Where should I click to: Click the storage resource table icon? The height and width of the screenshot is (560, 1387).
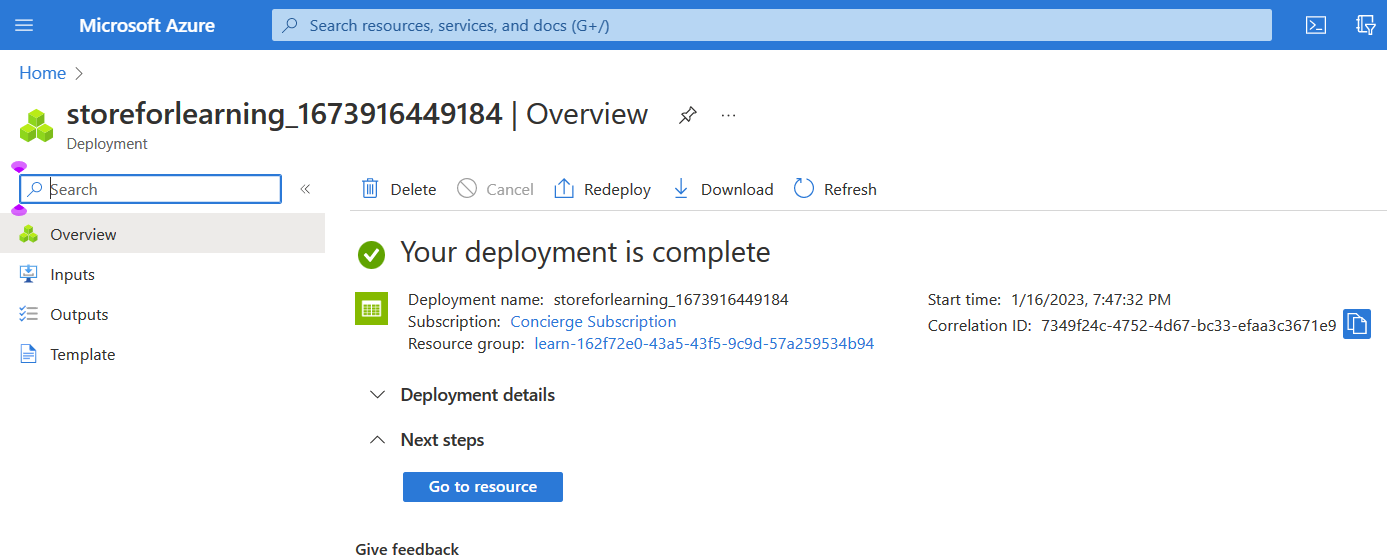tap(371, 309)
